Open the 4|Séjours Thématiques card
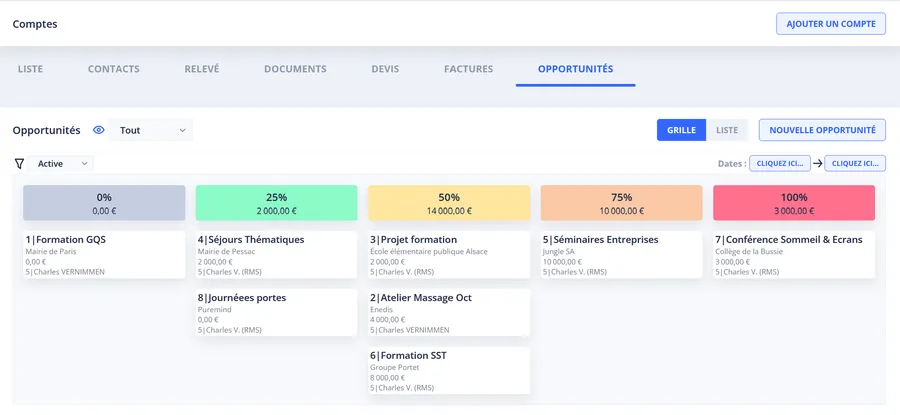900x415 pixels. click(x=277, y=255)
